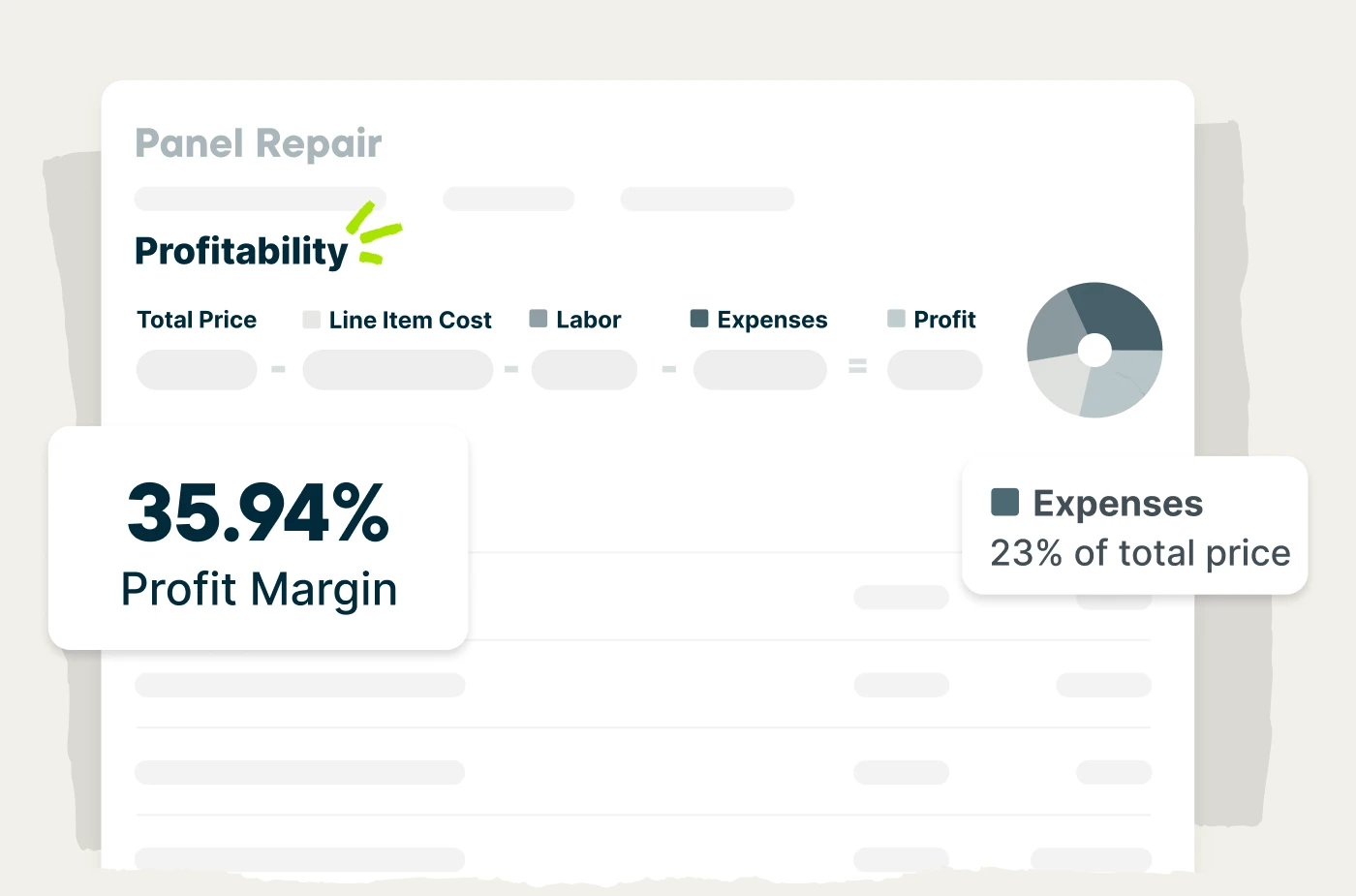Open the 35.94% Profit Margin card
Image resolution: width=1356 pixels, height=896 pixels.
point(258,539)
